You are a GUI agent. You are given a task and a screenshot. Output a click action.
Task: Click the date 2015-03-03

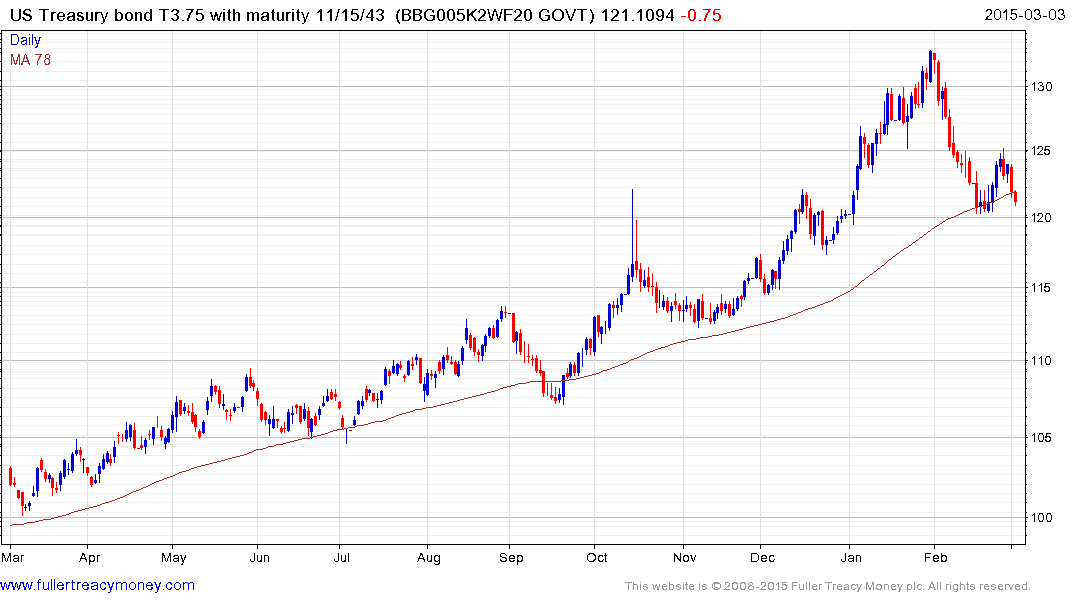pos(1025,15)
